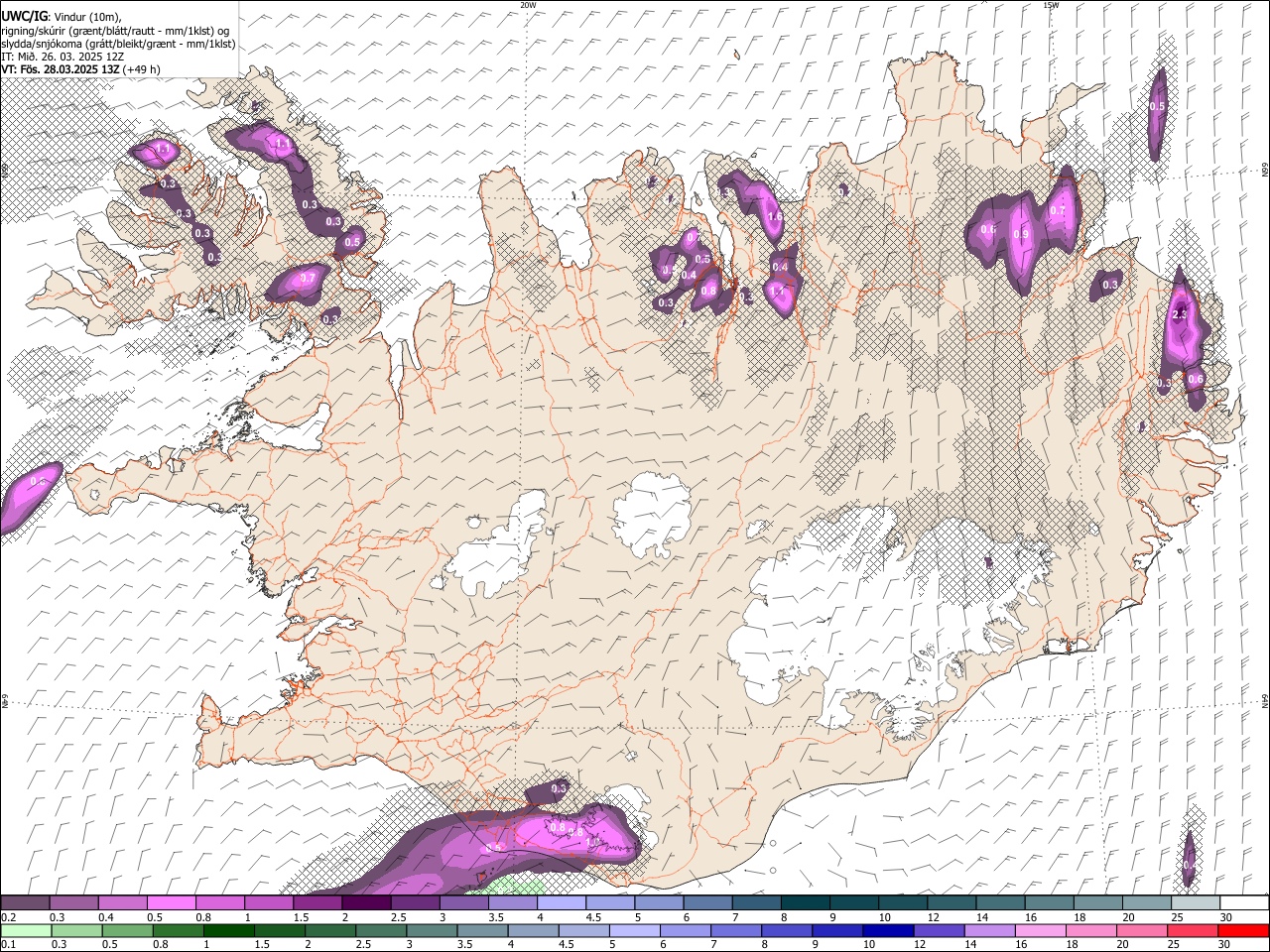Click the upper legend swatch labeled 3.5
This screenshot has width=1270, height=952.
pos(512,903)
